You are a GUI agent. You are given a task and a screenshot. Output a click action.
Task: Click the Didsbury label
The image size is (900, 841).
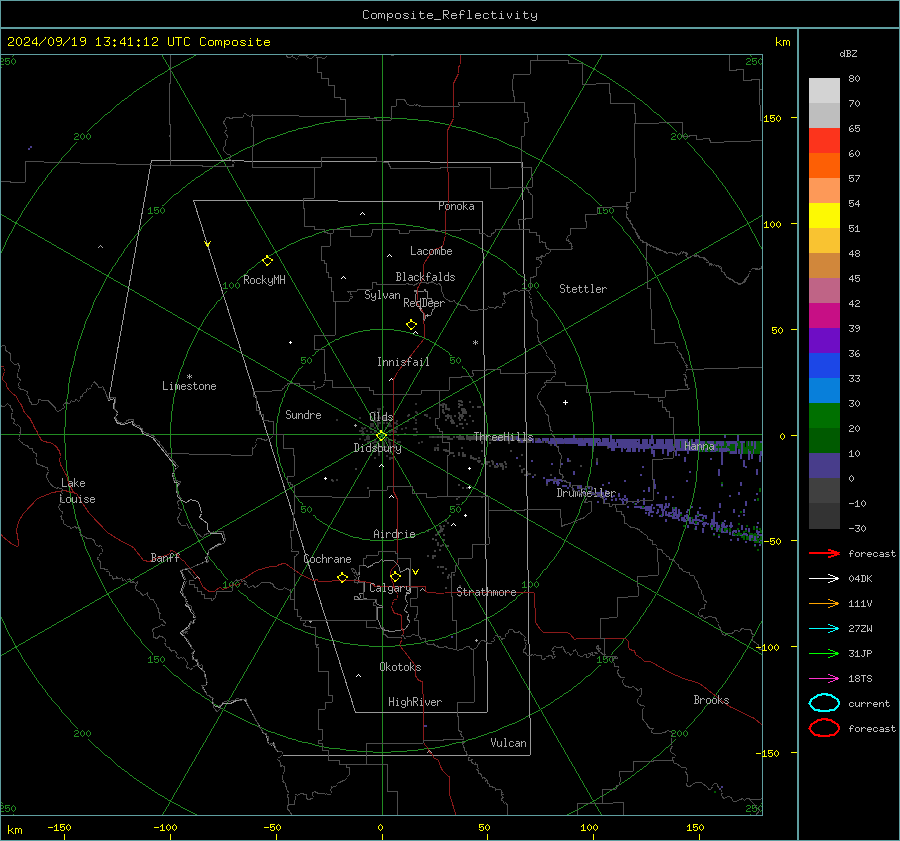coord(377,448)
